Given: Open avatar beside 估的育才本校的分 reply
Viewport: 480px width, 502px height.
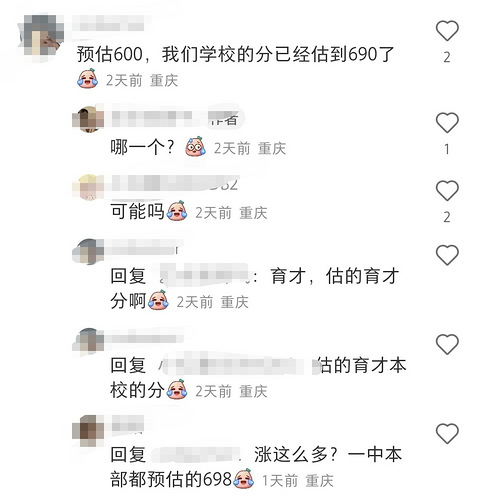Looking at the screenshot, I should (x=88, y=341).
